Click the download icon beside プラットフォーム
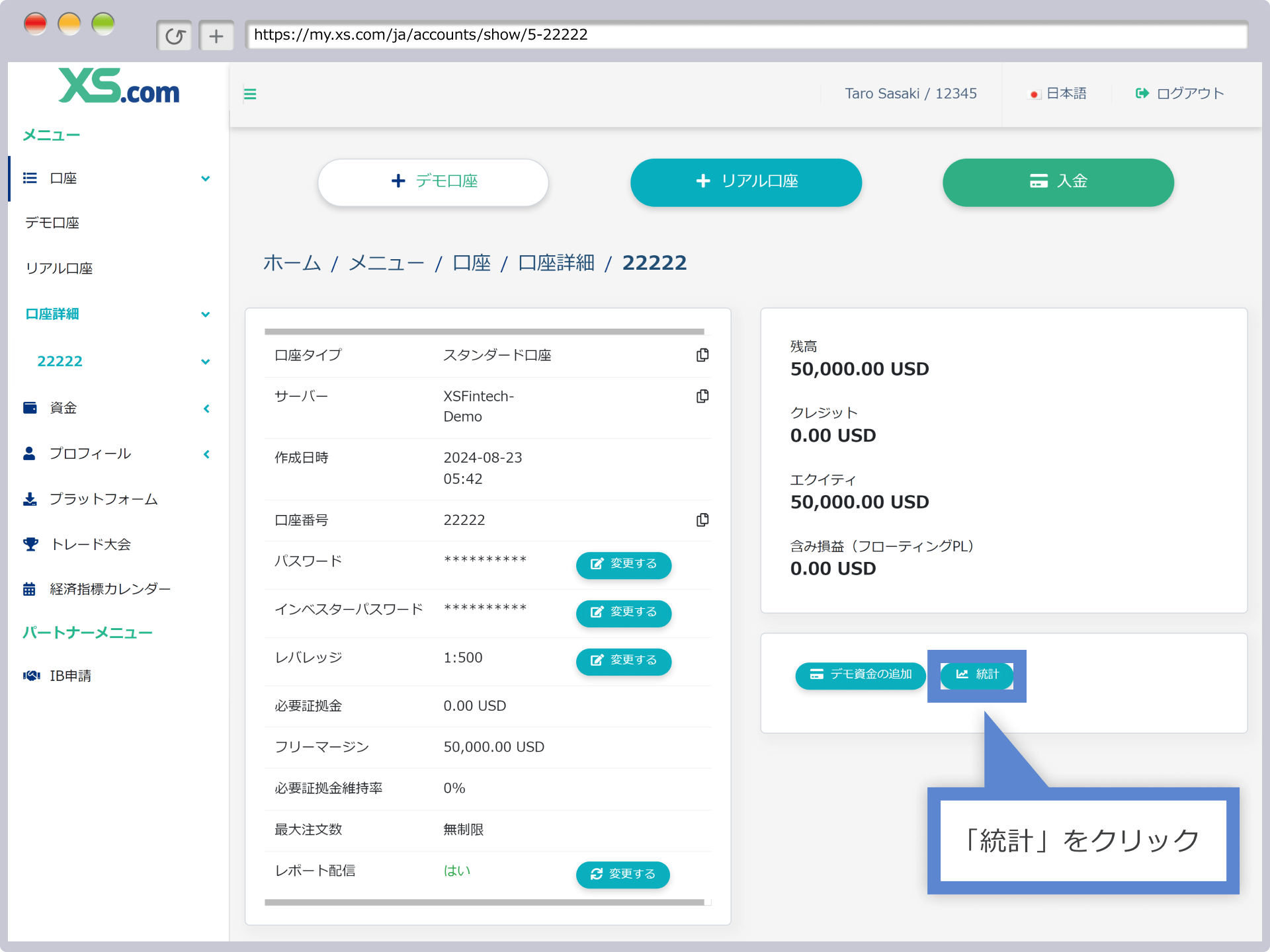This screenshot has height=952, width=1270. point(30,498)
